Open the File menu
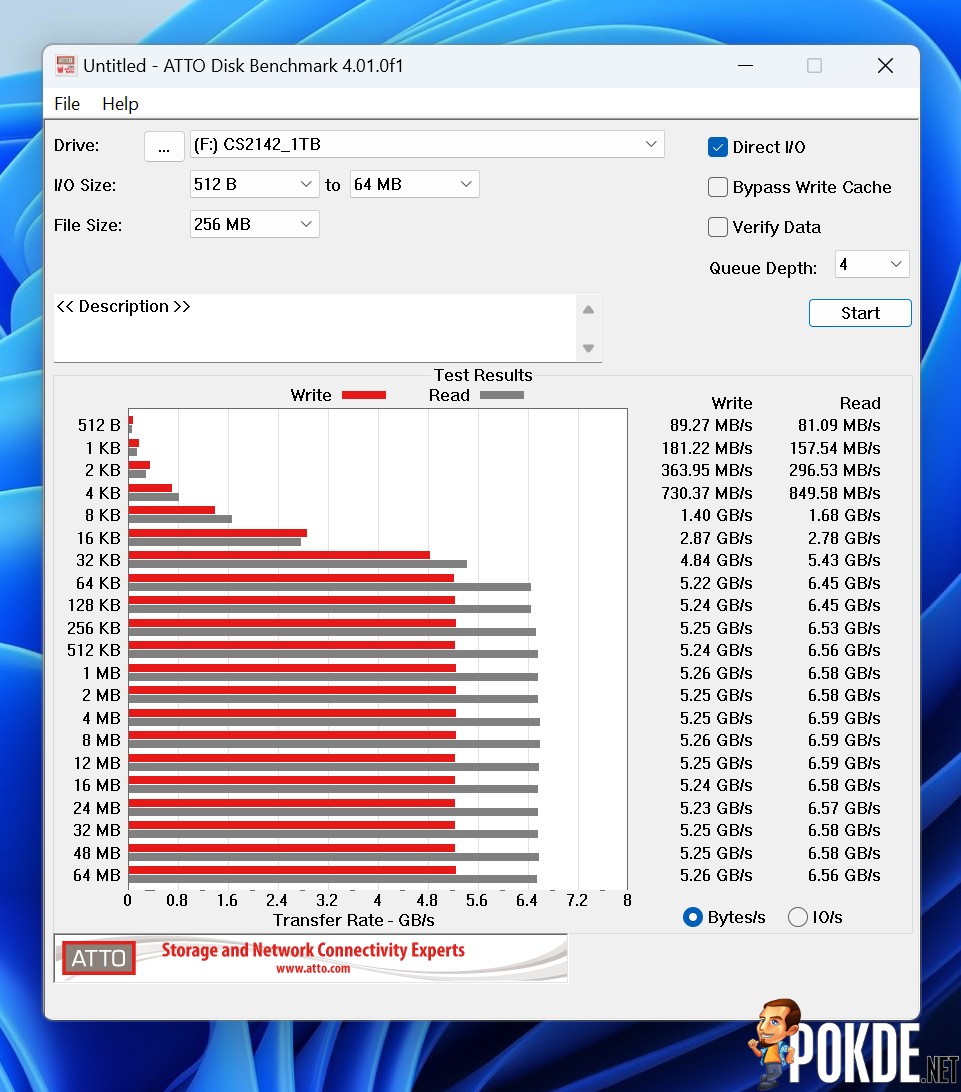 (67, 104)
